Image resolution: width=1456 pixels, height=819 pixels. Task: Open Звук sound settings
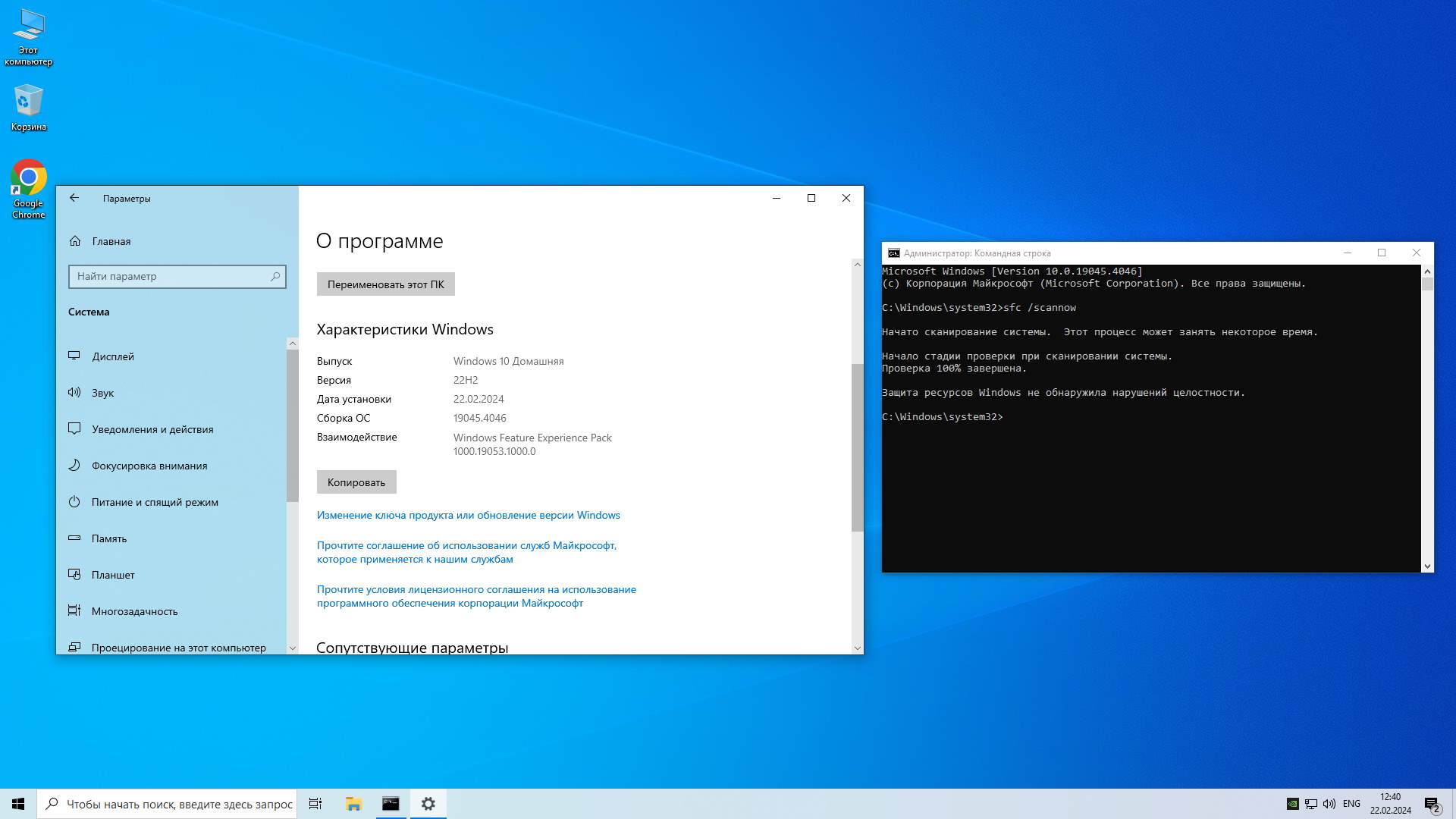click(x=103, y=393)
